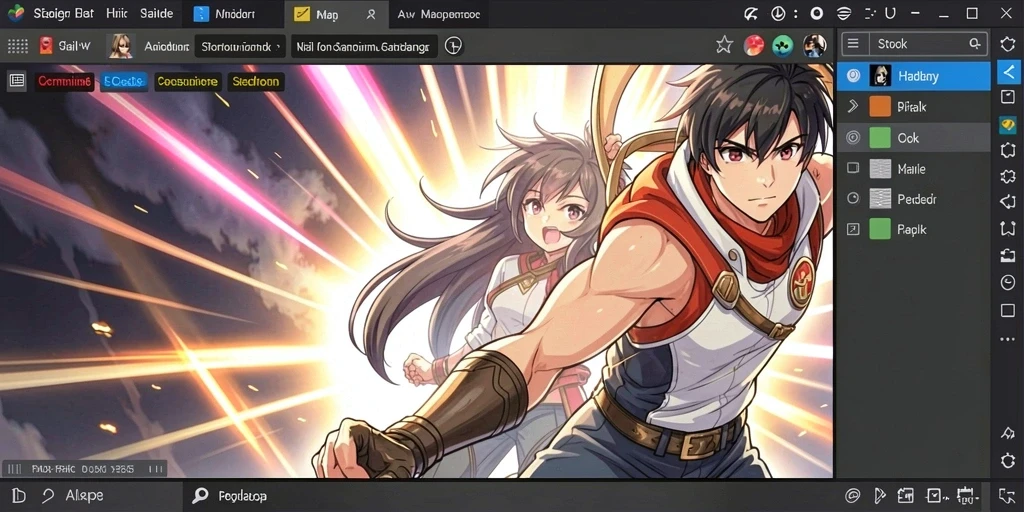Click the yellow Stectroon button

pyautogui.click(x=255, y=82)
